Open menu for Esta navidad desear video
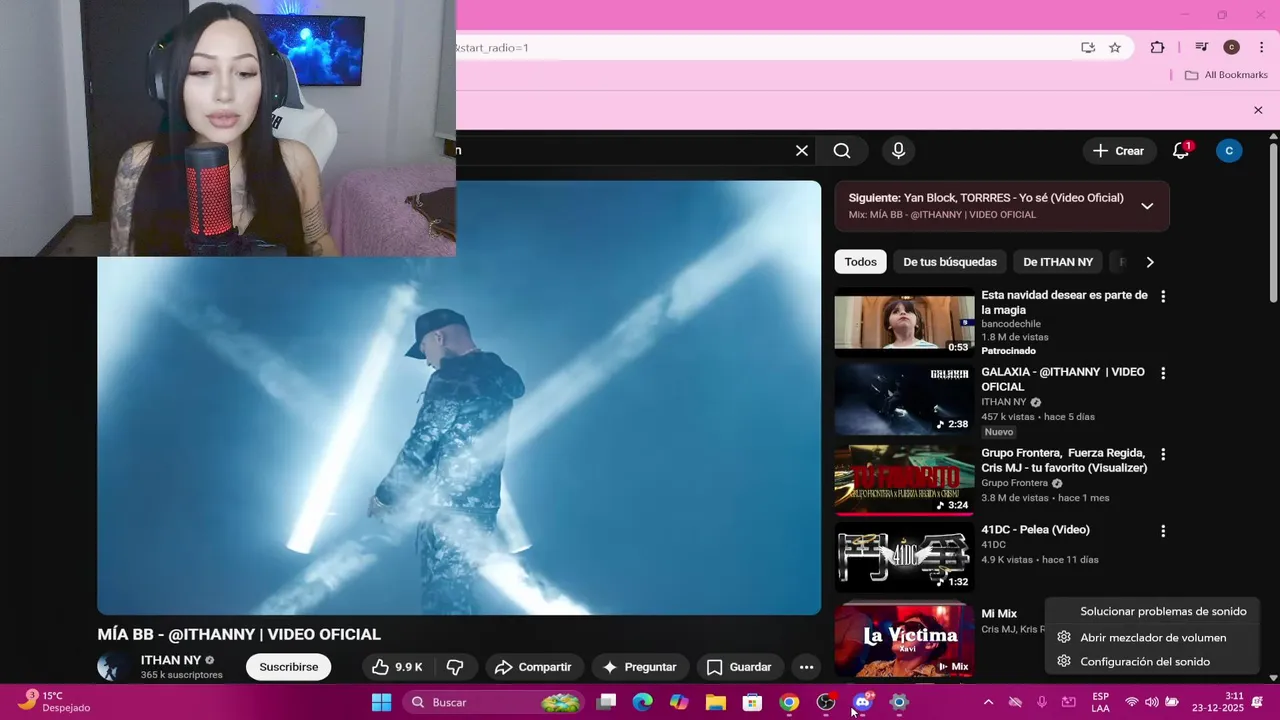Viewport: 1280px width, 720px height. pos(1163,296)
